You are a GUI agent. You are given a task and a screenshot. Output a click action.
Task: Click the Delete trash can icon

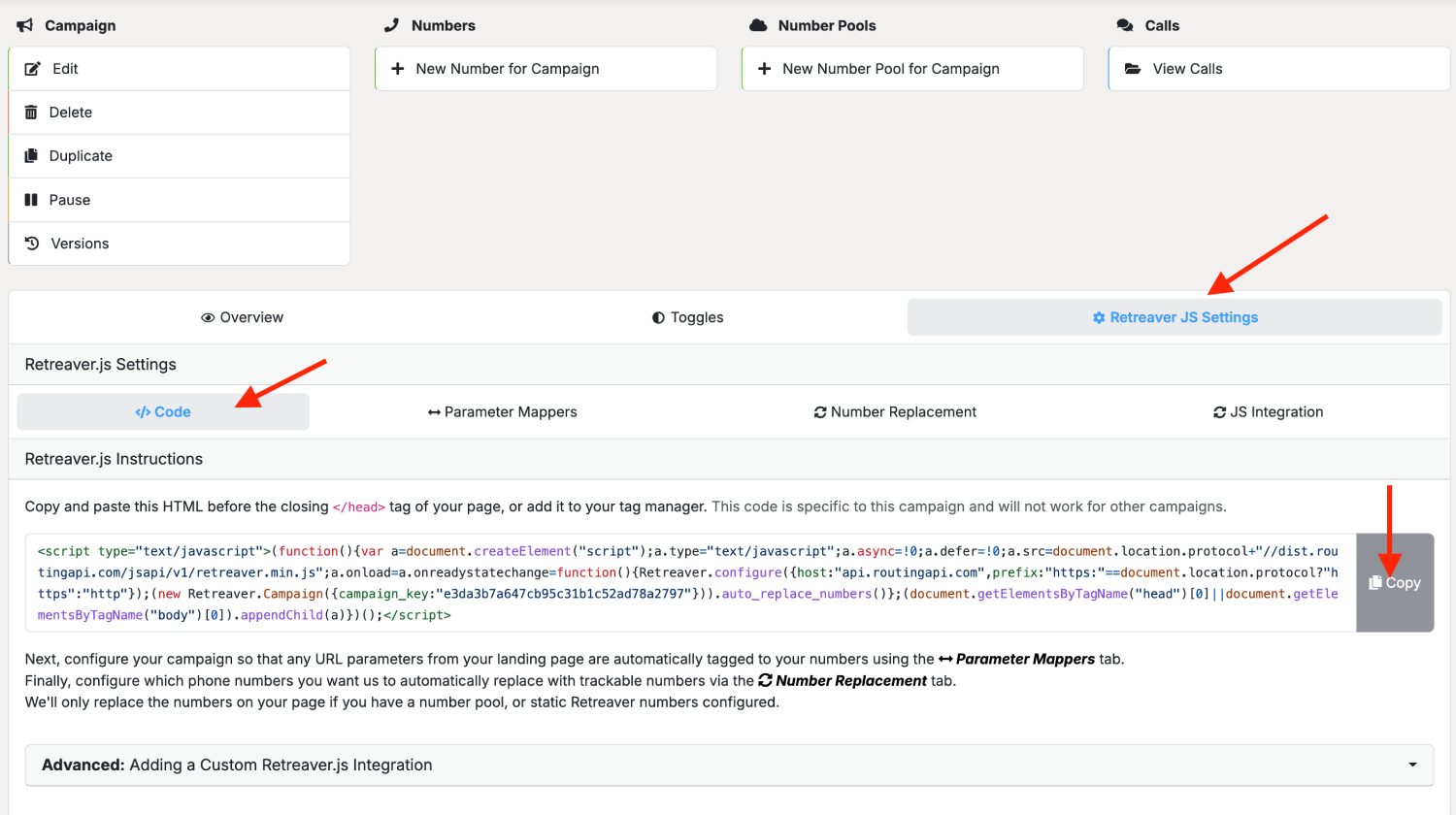click(x=31, y=113)
